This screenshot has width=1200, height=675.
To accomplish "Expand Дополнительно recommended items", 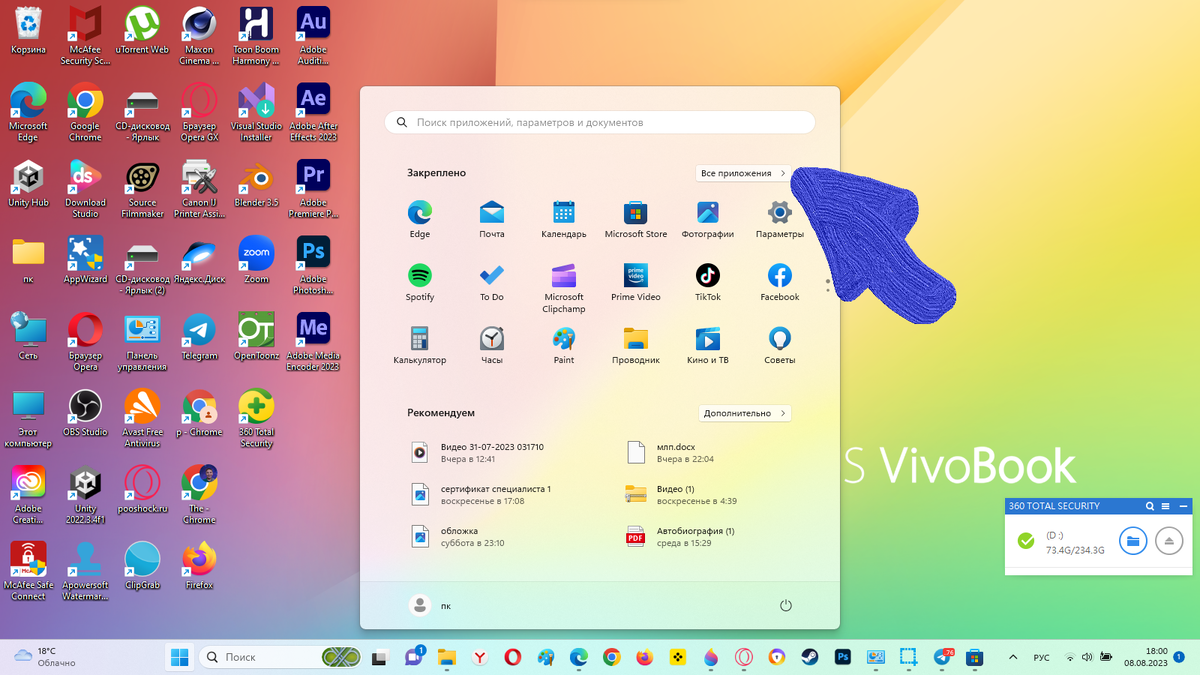I will tap(744, 413).
